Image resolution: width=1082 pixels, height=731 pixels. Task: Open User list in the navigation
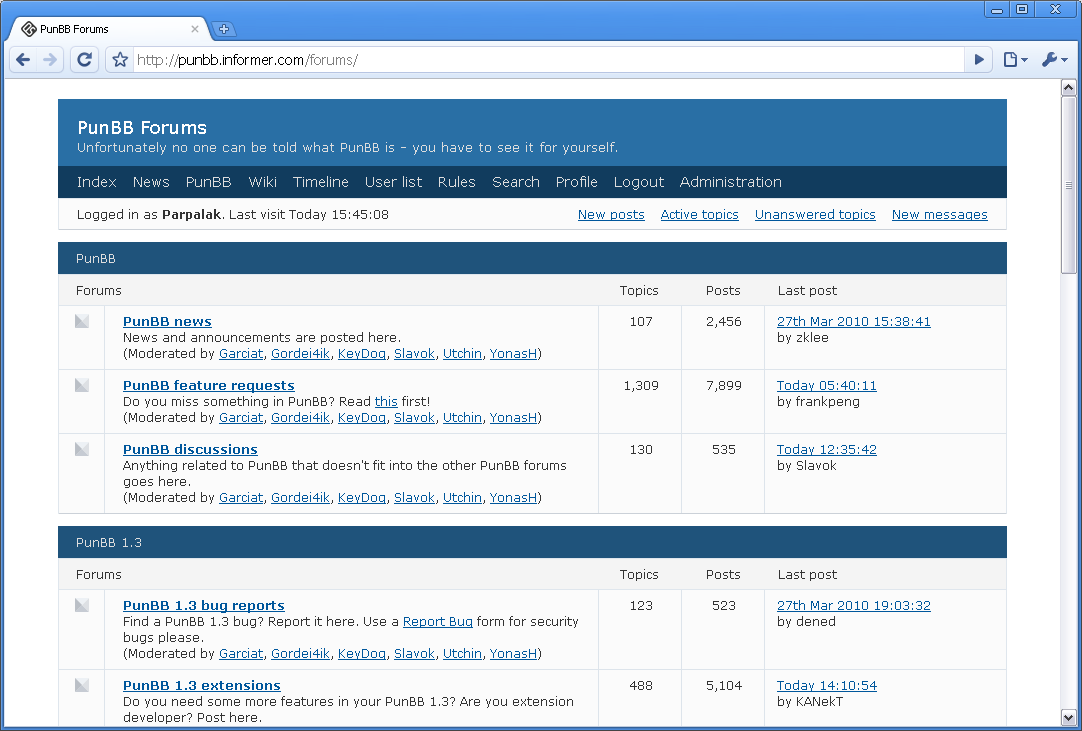[x=393, y=182]
